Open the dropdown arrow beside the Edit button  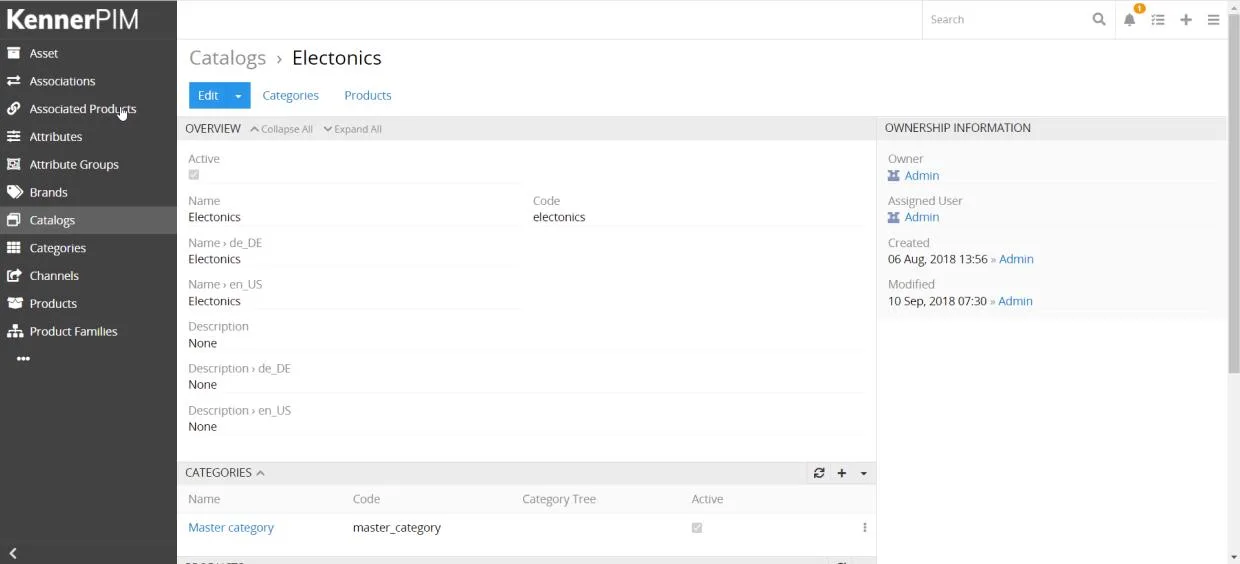pos(238,96)
